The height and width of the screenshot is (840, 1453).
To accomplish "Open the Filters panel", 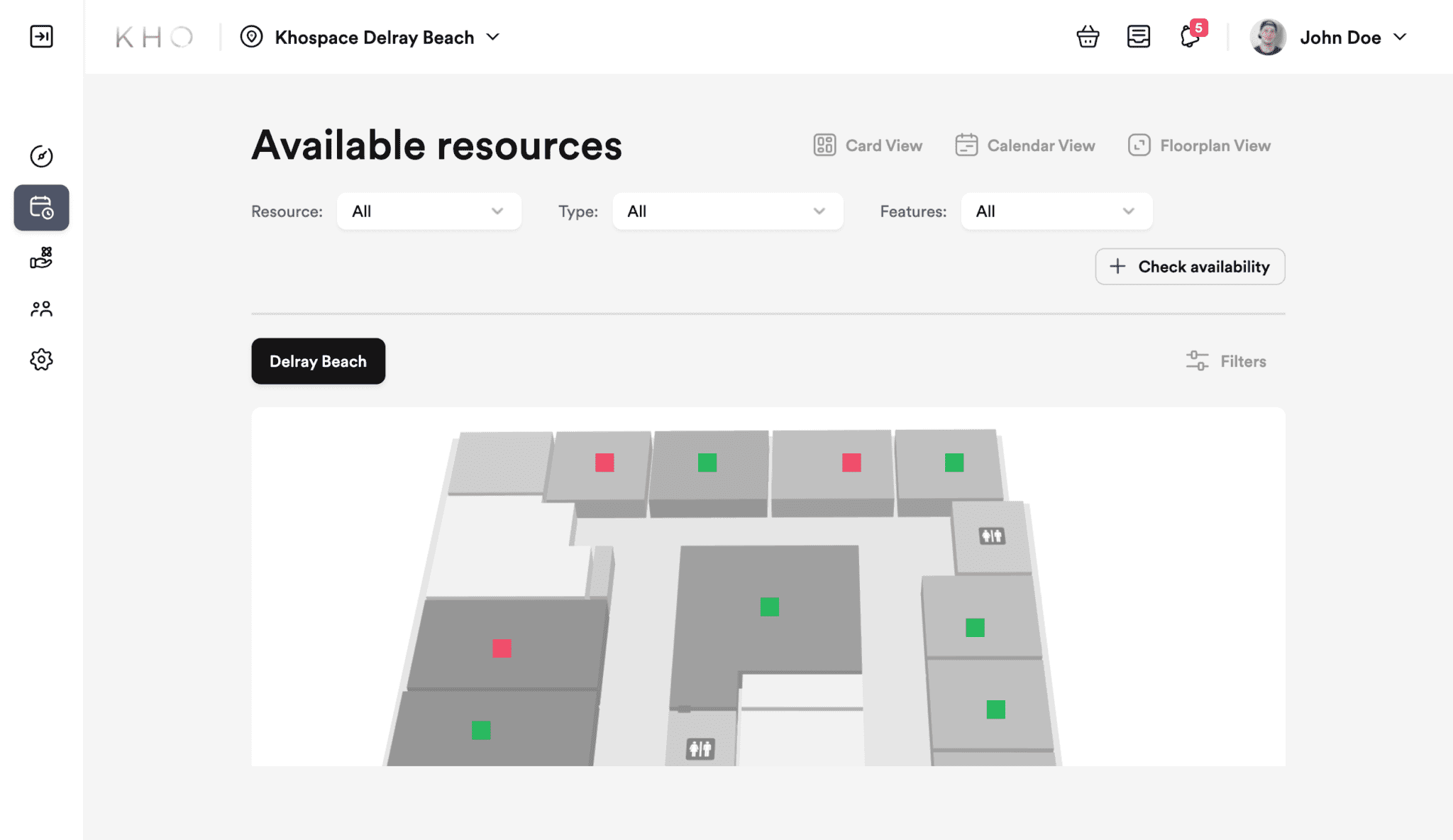I will [1226, 361].
